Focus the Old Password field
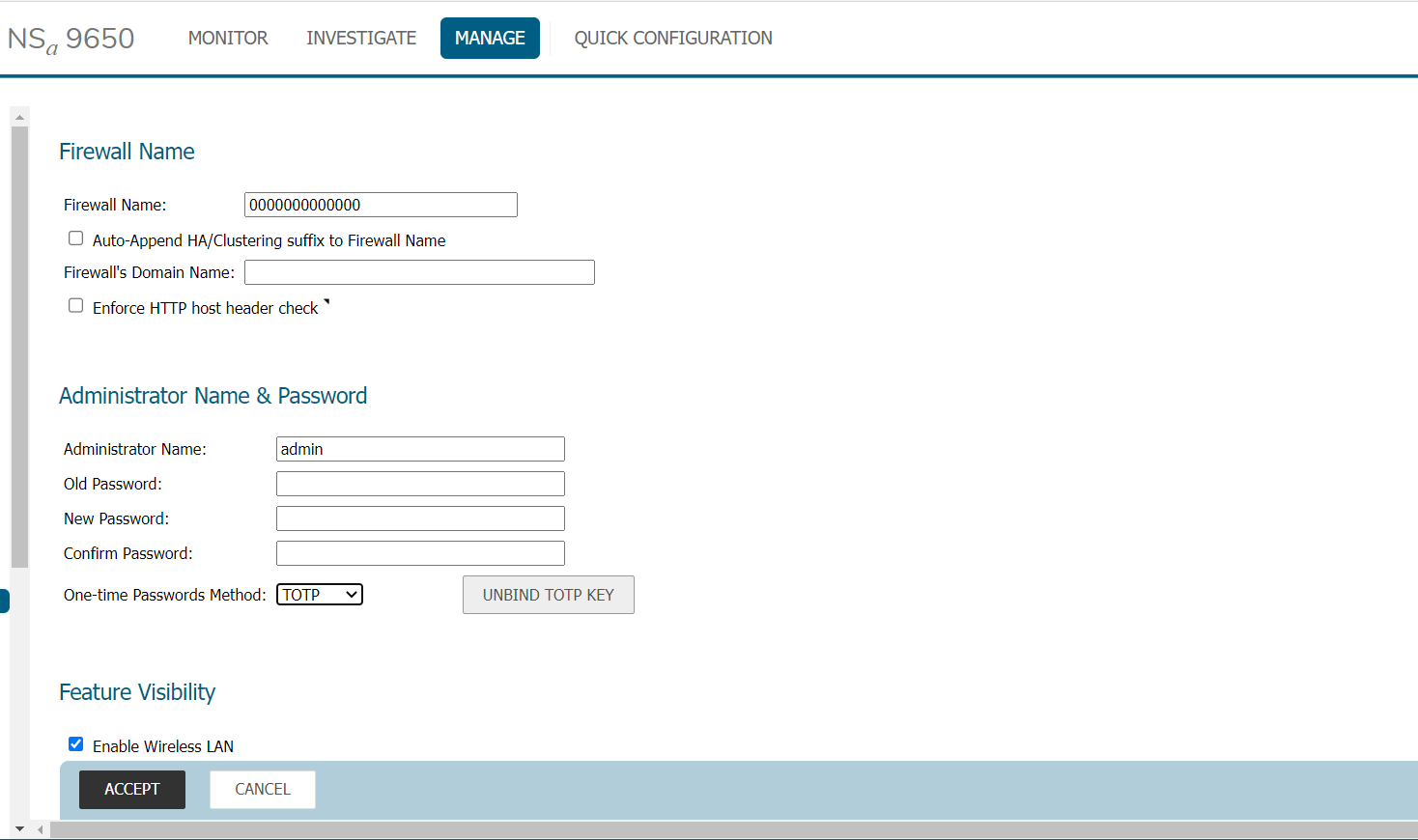Screen dimensions: 1418x840 click(x=420, y=484)
